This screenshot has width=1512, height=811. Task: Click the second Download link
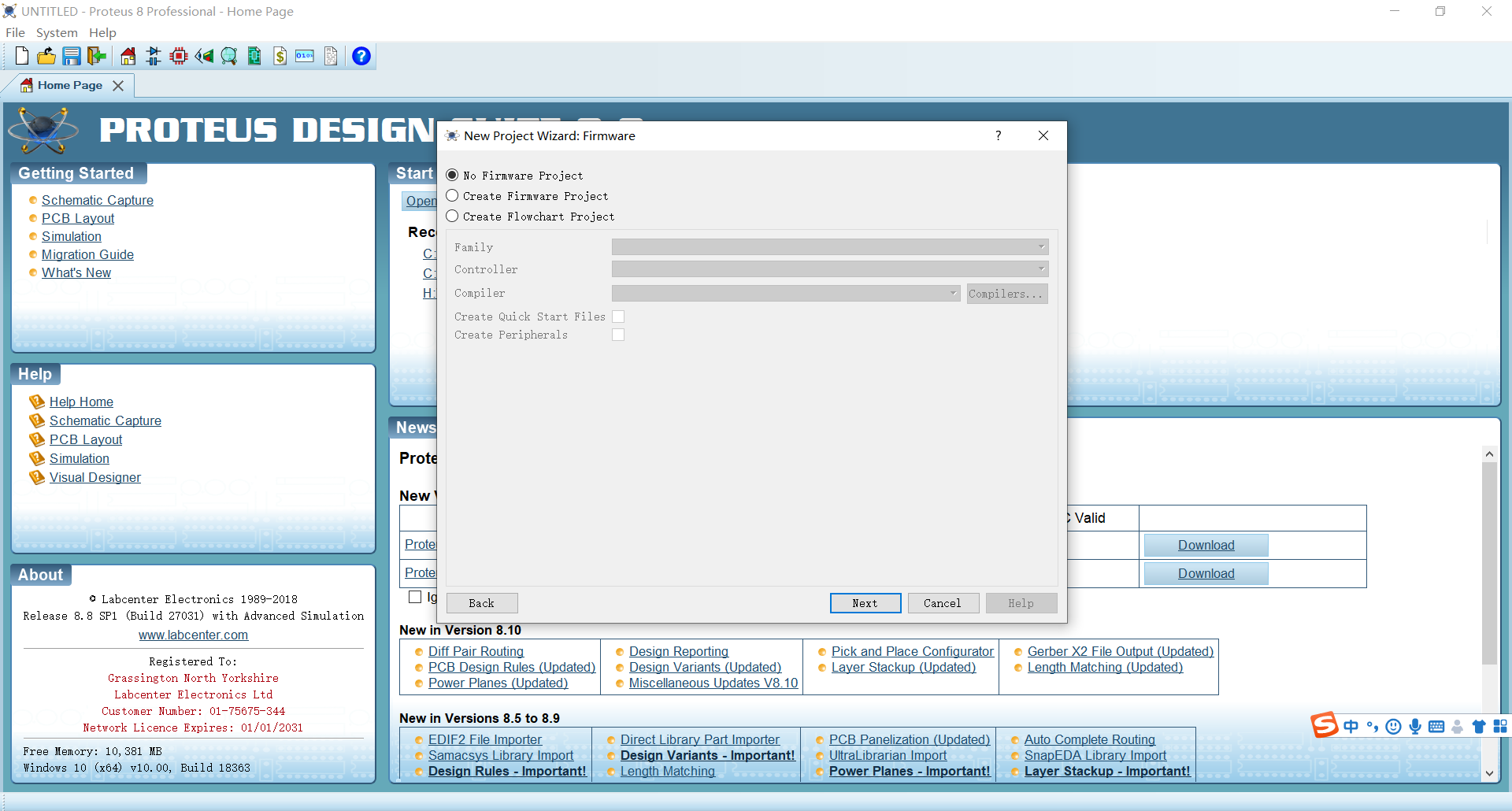(1206, 573)
